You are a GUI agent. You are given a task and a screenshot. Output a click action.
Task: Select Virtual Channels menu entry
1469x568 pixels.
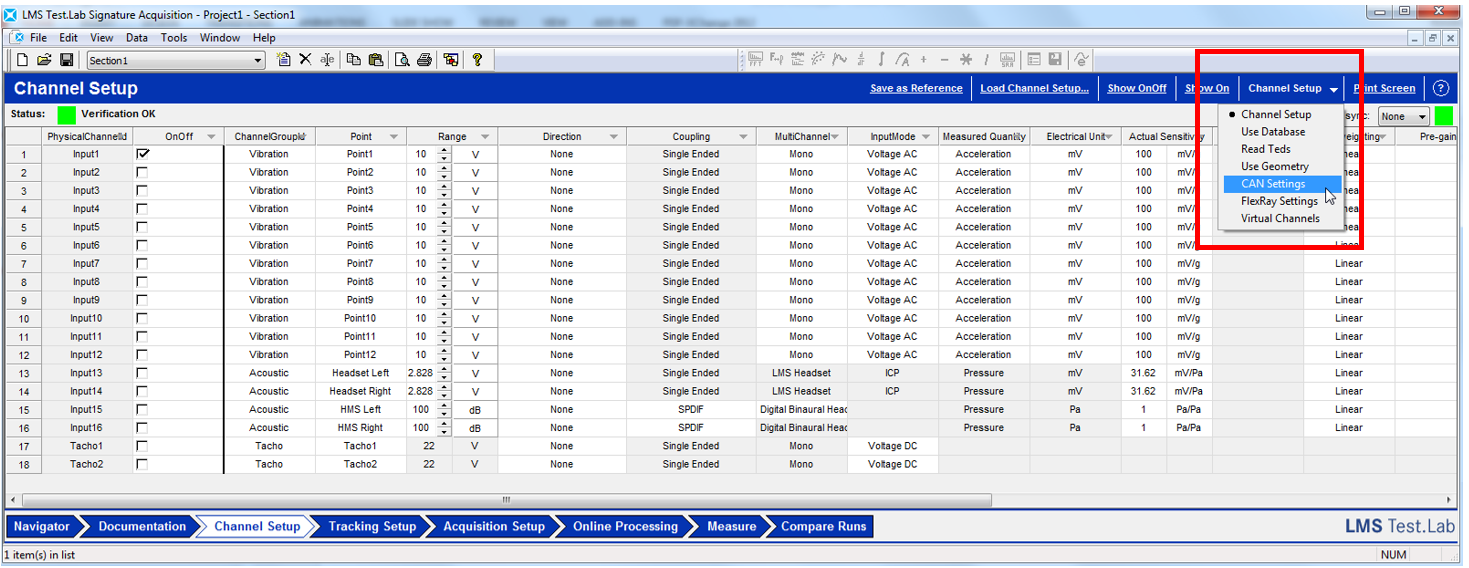coord(1280,218)
